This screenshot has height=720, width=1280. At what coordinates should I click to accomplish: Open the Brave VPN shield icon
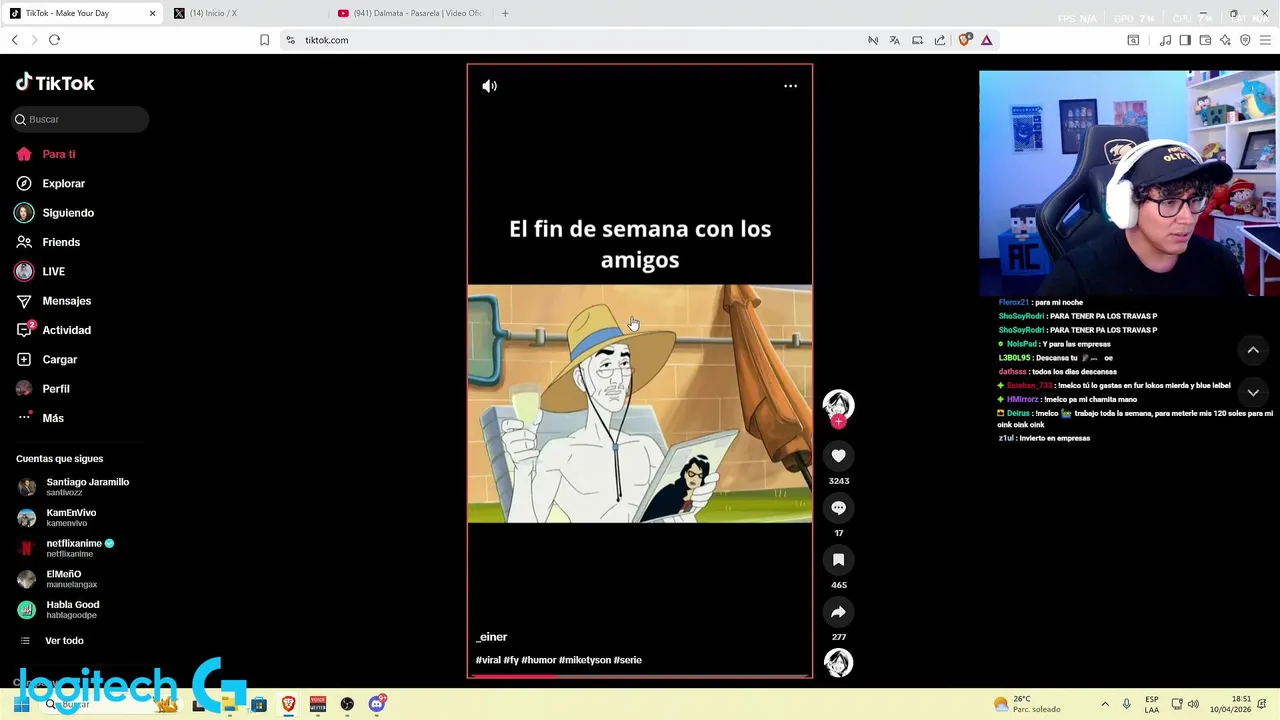click(x=1245, y=40)
